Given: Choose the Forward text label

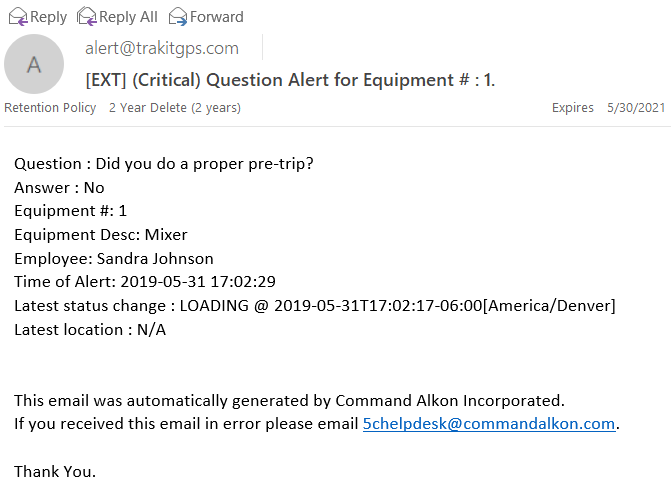Looking at the screenshot, I should pos(217,17).
